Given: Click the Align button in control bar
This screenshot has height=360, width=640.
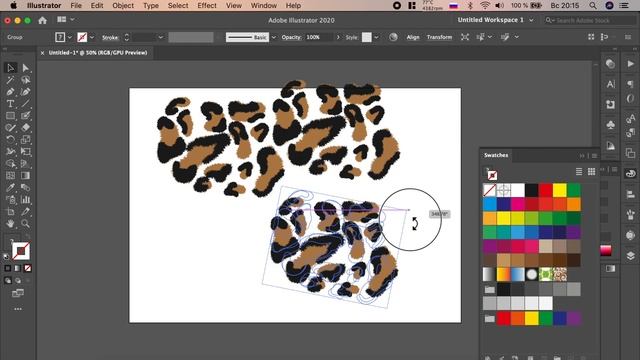Looking at the screenshot, I should (413, 37).
